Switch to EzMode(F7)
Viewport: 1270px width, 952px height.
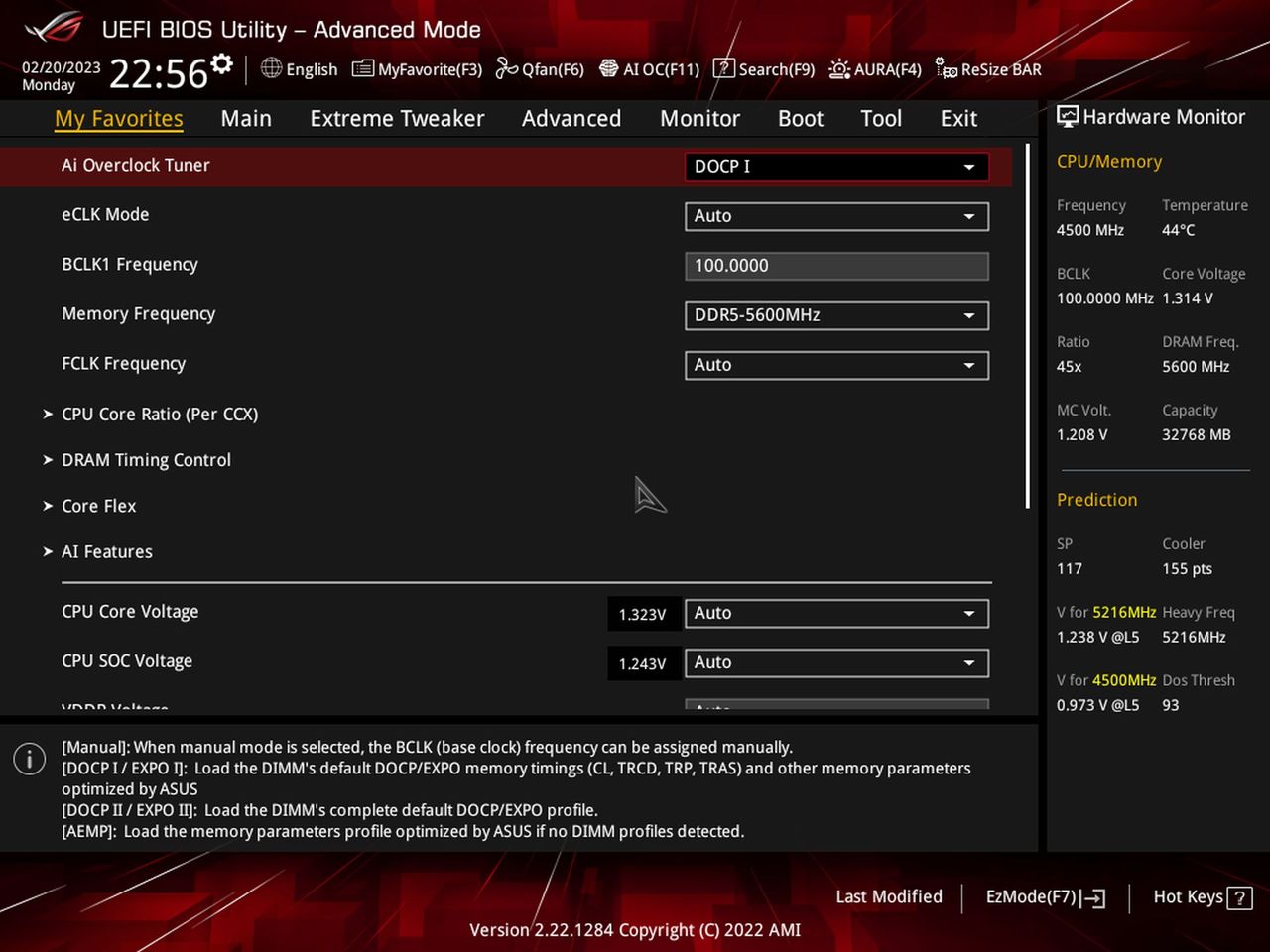[1045, 897]
